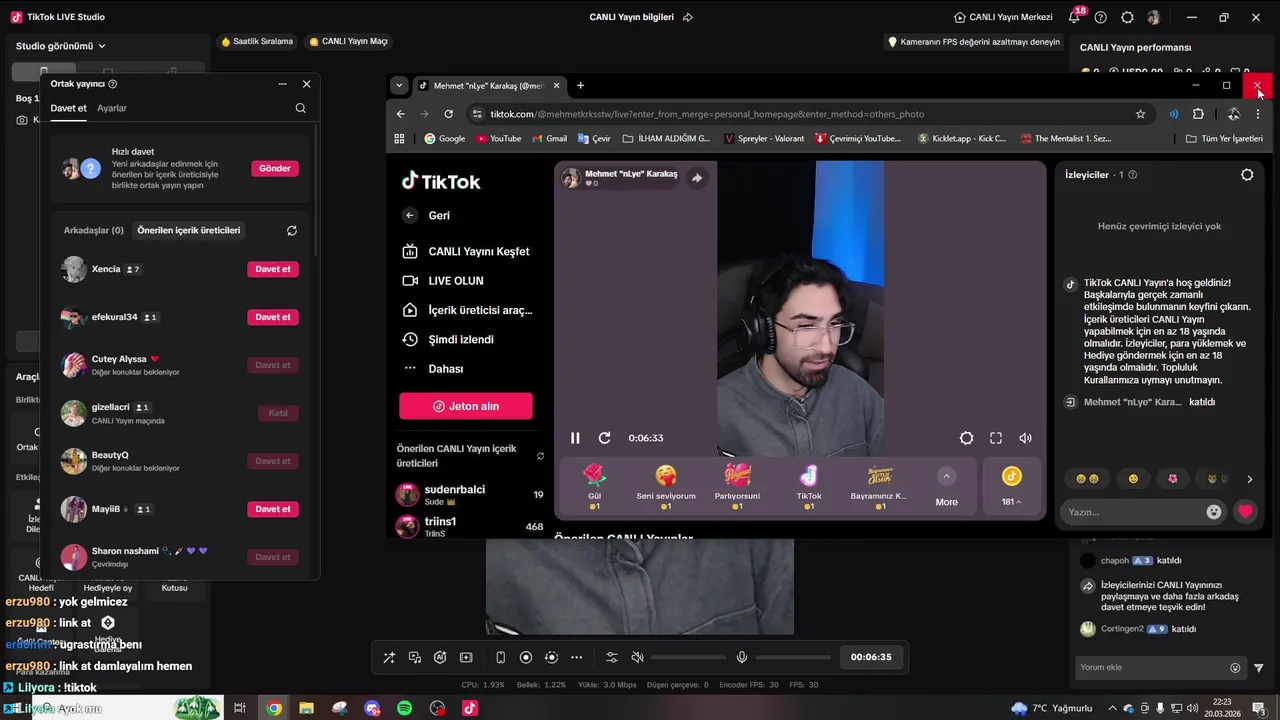Image resolution: width=1280 pixels, height=720 pixels.
Task: Adjust the speaker volume slider
Action: click(690, 657)
